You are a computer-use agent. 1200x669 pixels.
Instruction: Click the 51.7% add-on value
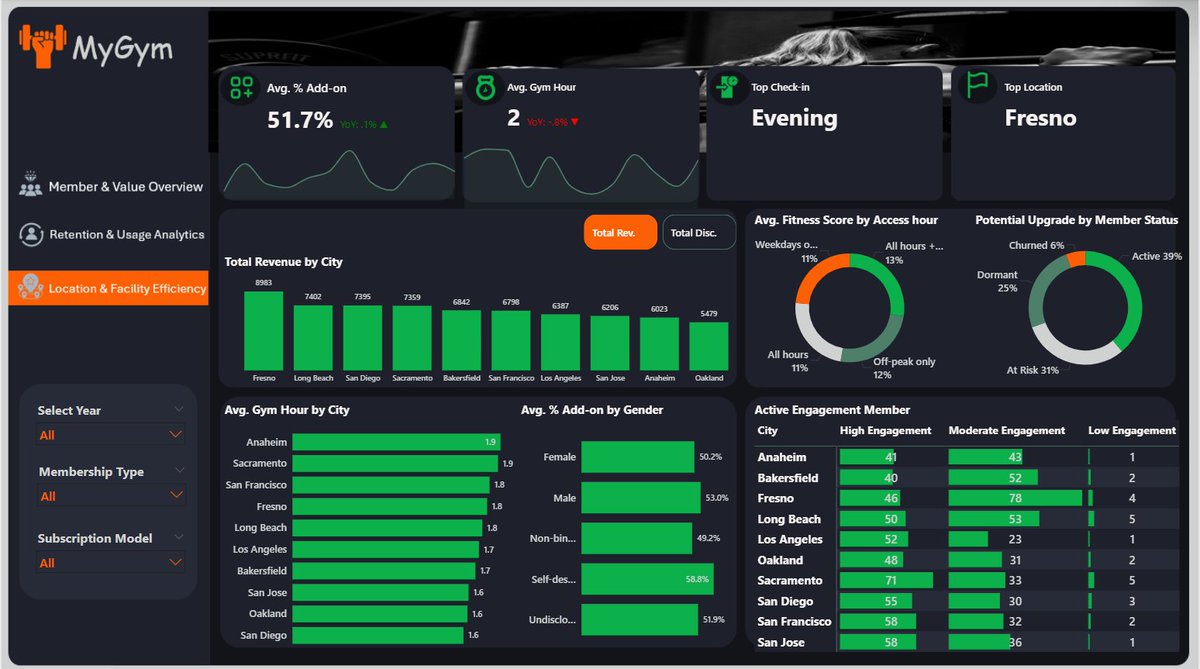point(300,121)
